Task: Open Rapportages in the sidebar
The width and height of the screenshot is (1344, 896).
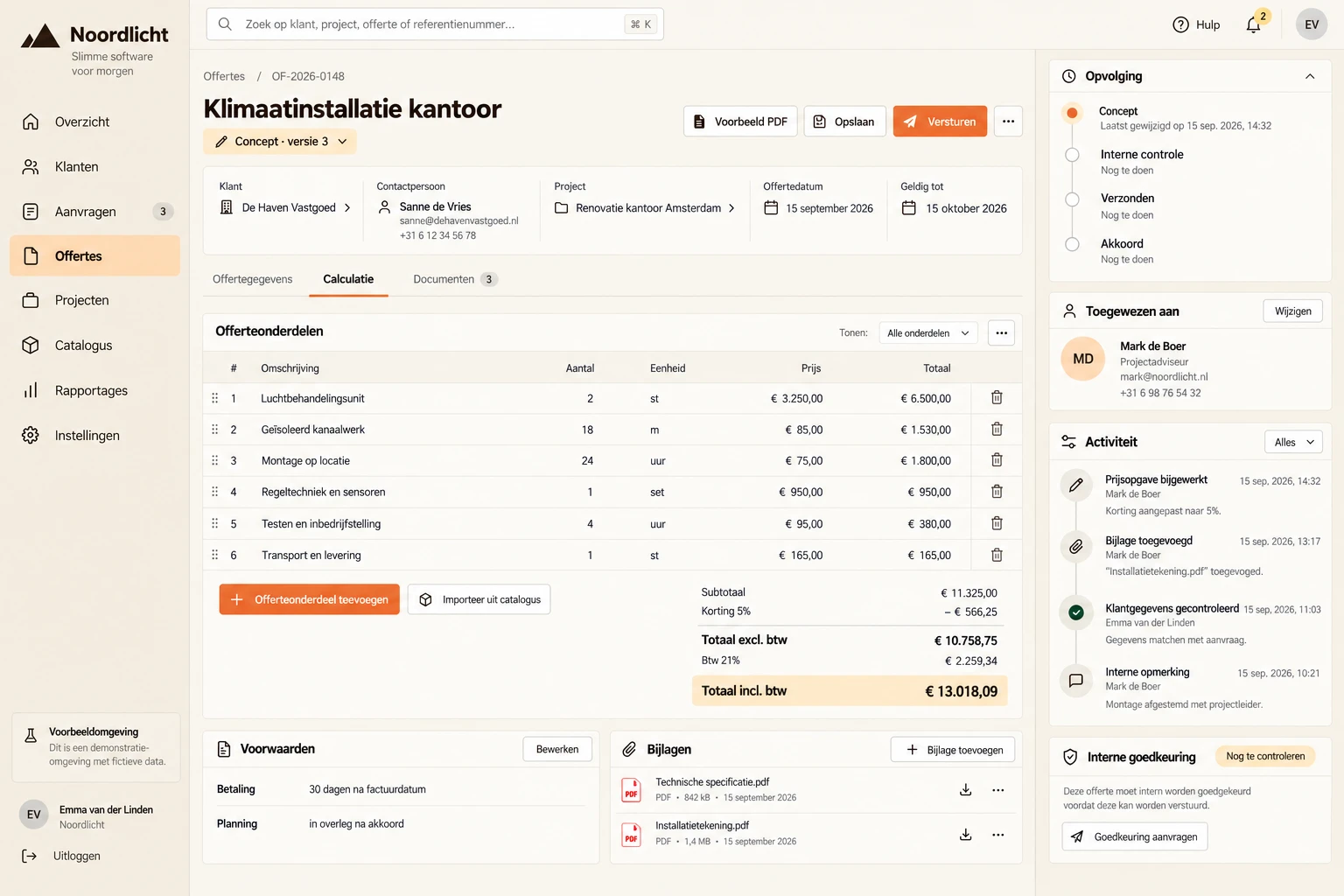Action: (94, 390)
